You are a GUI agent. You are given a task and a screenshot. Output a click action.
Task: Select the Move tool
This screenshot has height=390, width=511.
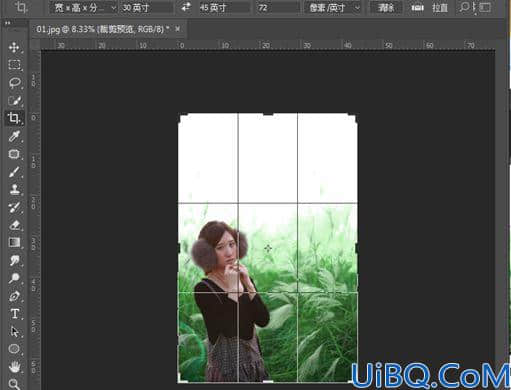pyautogui.click(x=14, y=47)
